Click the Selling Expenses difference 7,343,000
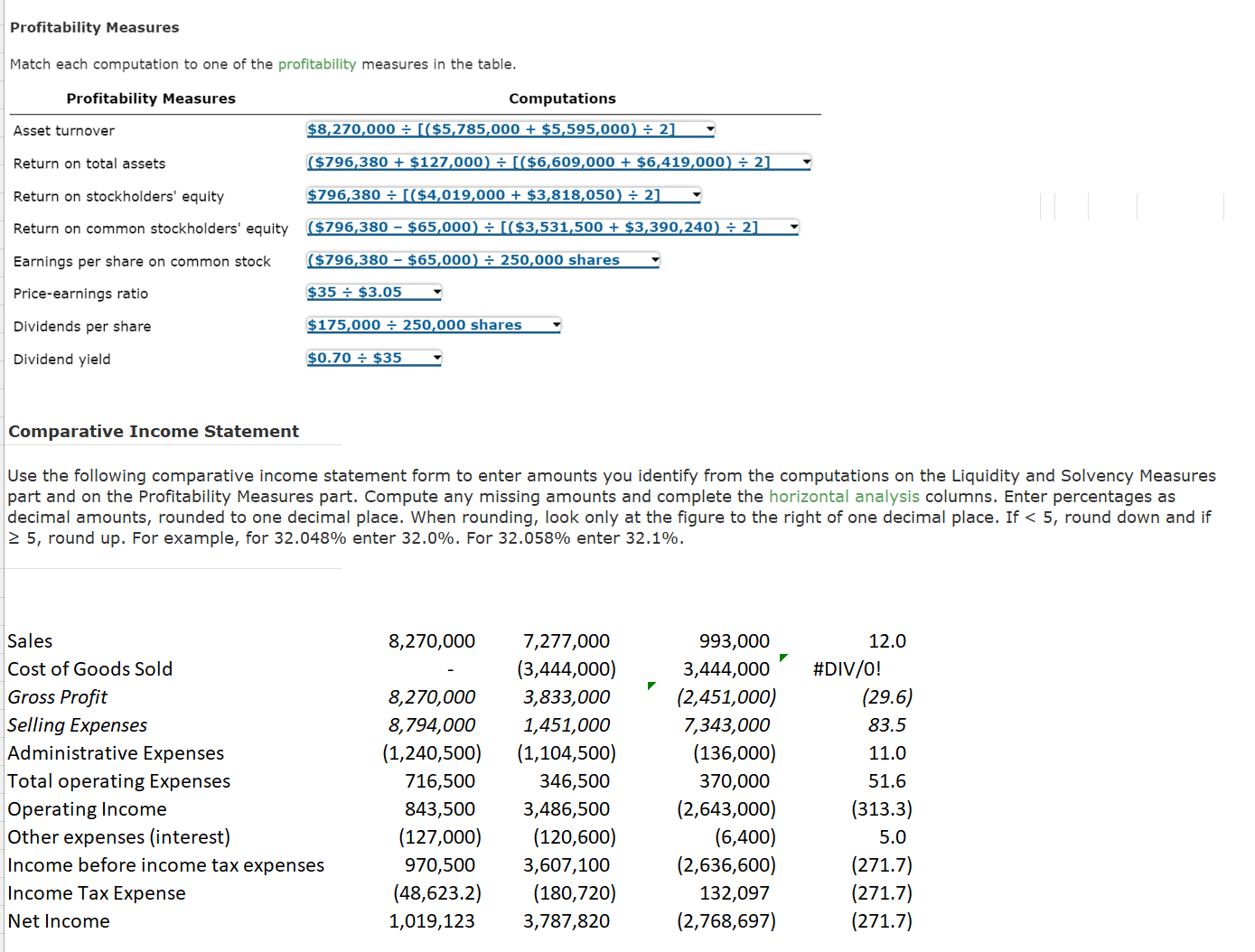This screenshot has width=1255, height=952. [x=726, y=725]
